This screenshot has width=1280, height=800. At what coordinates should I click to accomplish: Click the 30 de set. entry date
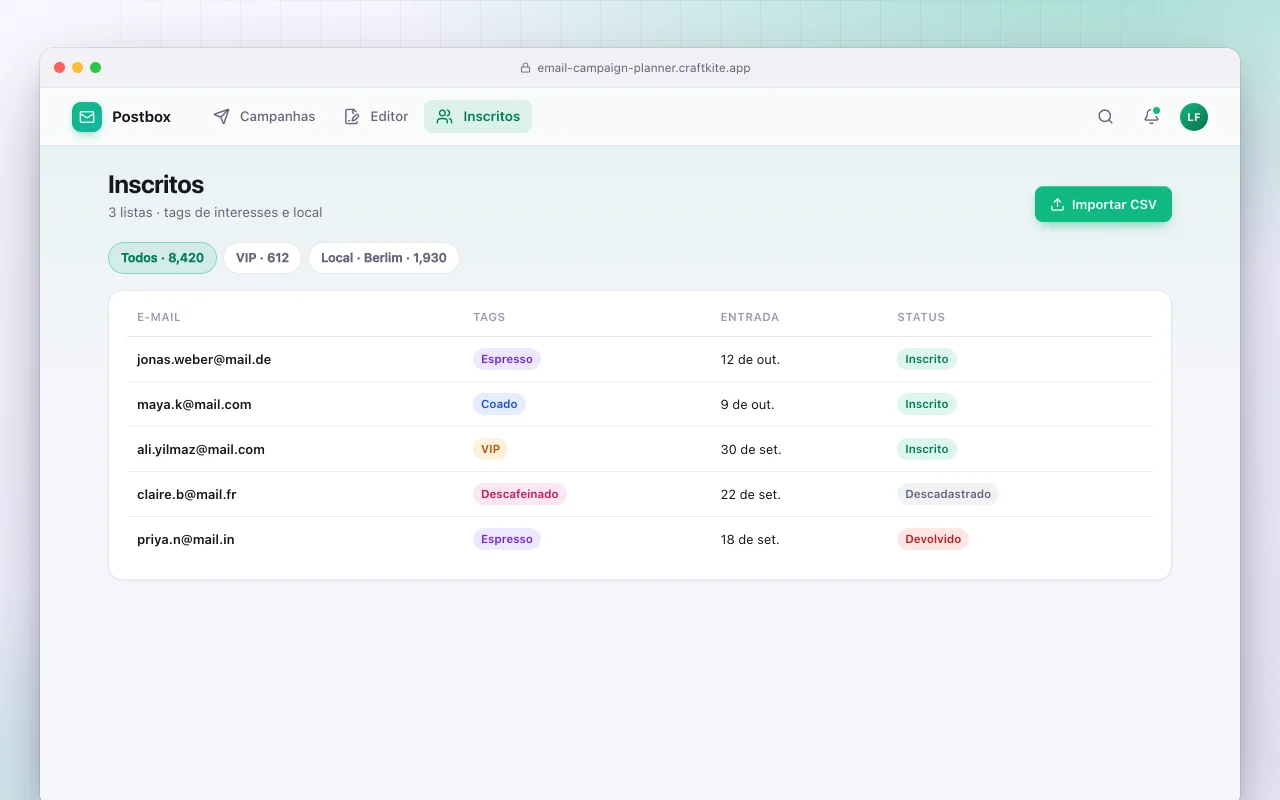click(751, 449)
